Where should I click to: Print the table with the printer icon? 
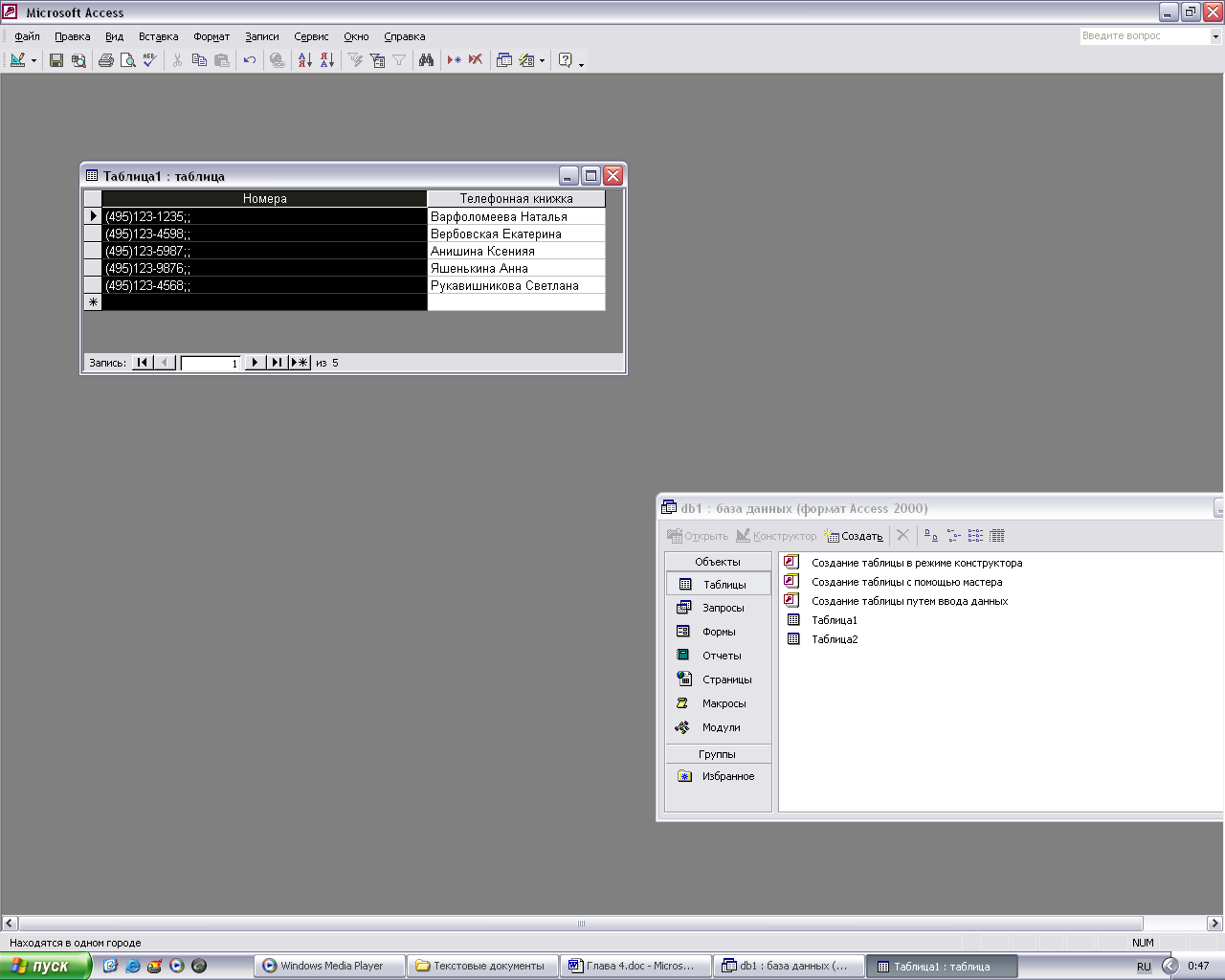click(106, 60)
